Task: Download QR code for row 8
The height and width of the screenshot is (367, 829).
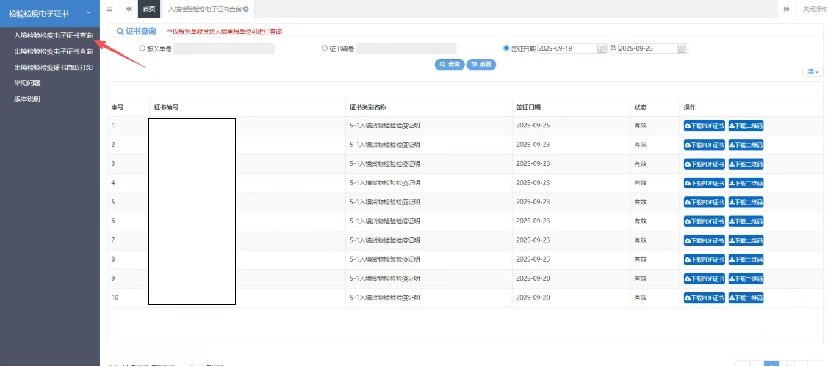Action: (746, 259)
